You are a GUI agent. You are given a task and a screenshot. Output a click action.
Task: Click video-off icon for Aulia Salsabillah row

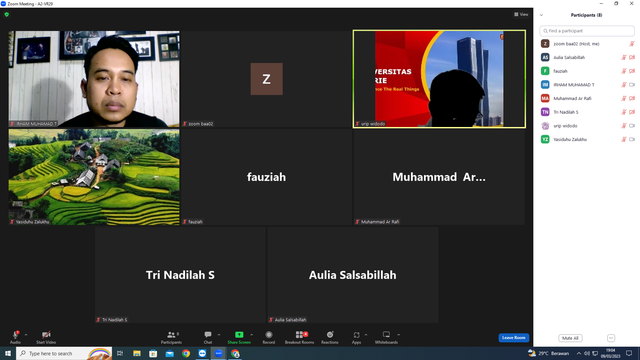coord(632,58)
